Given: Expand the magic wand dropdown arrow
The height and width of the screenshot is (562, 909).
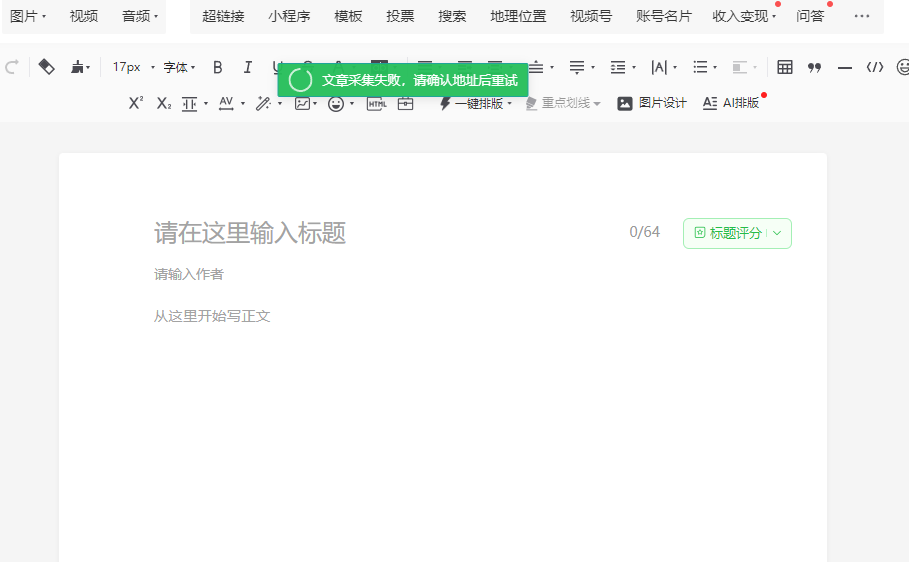Looking at the screenshot, I should tap(280, 104).
